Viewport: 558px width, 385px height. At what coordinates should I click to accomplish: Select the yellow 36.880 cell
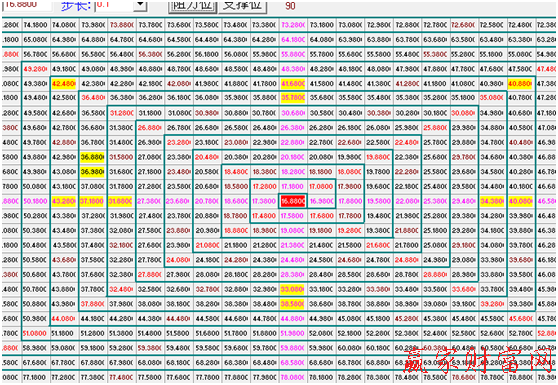point(92,157)
